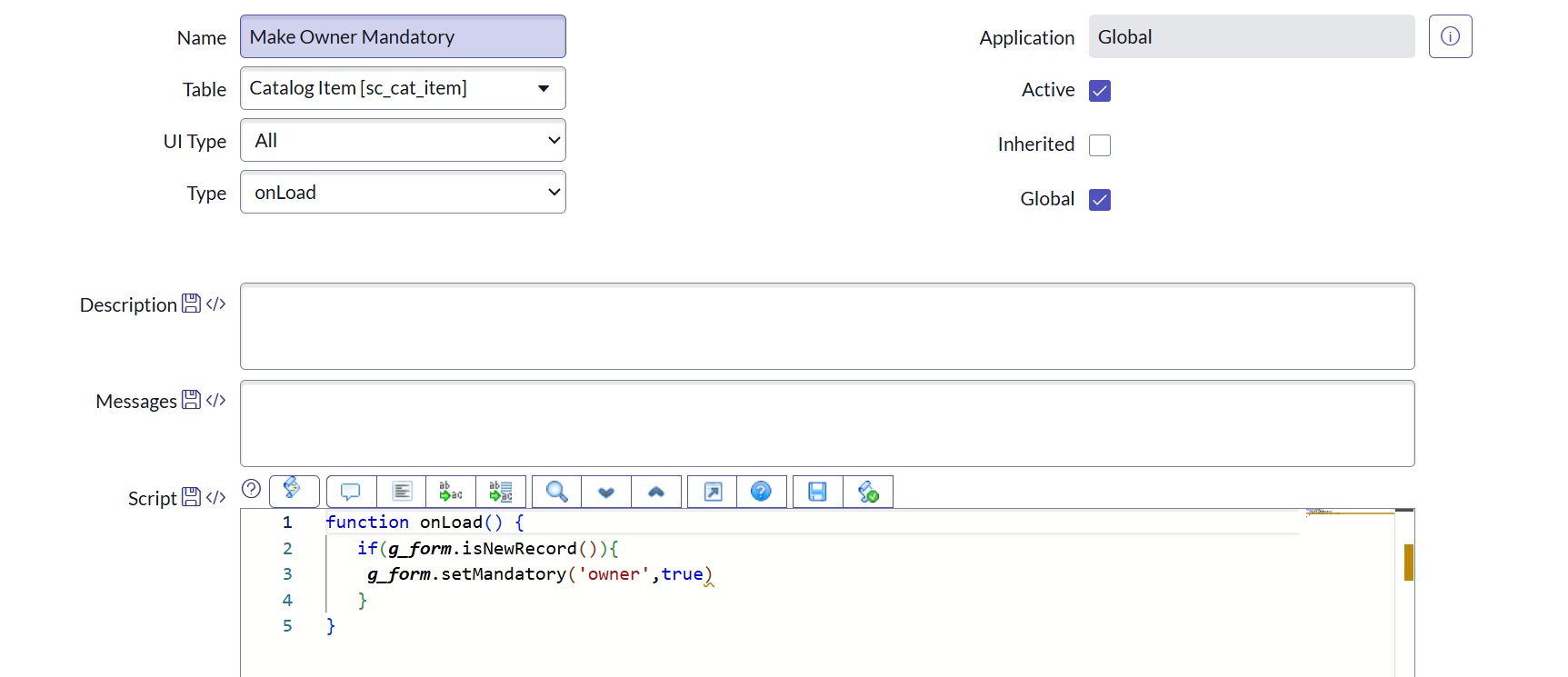Open the Table dropdown showing Catalog Item

click(403, 88)
